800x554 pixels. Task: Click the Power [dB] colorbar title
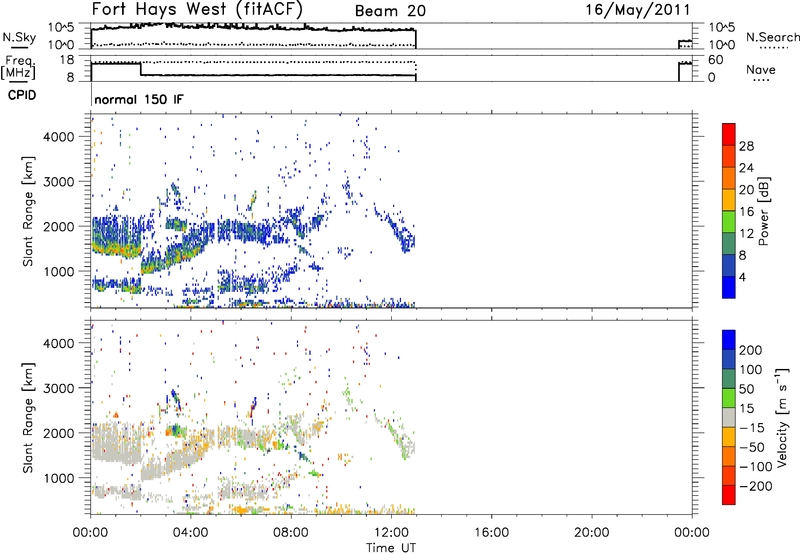pyautogui.click(x=764, y=211)
